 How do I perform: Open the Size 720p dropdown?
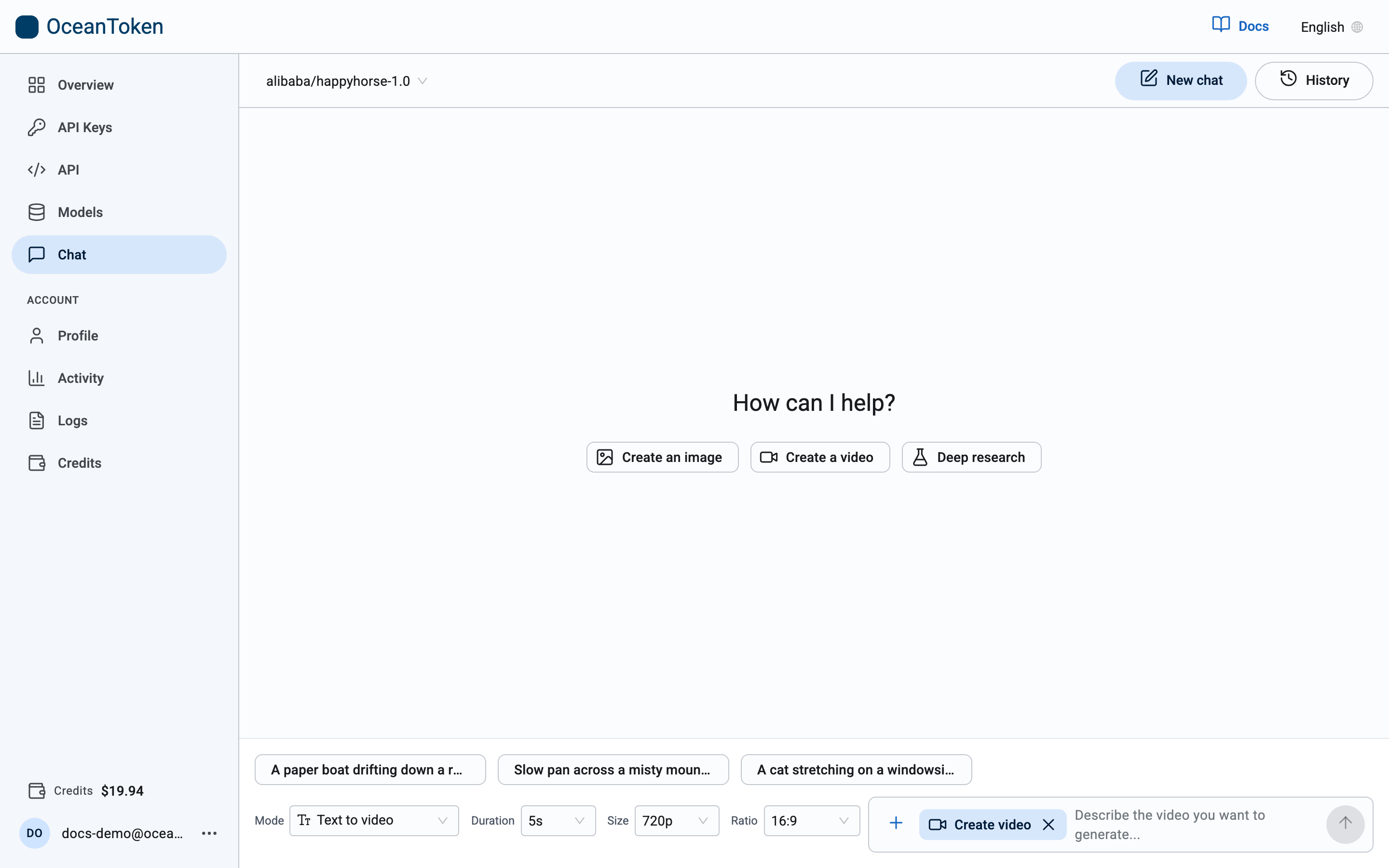[x=677, y=821]
